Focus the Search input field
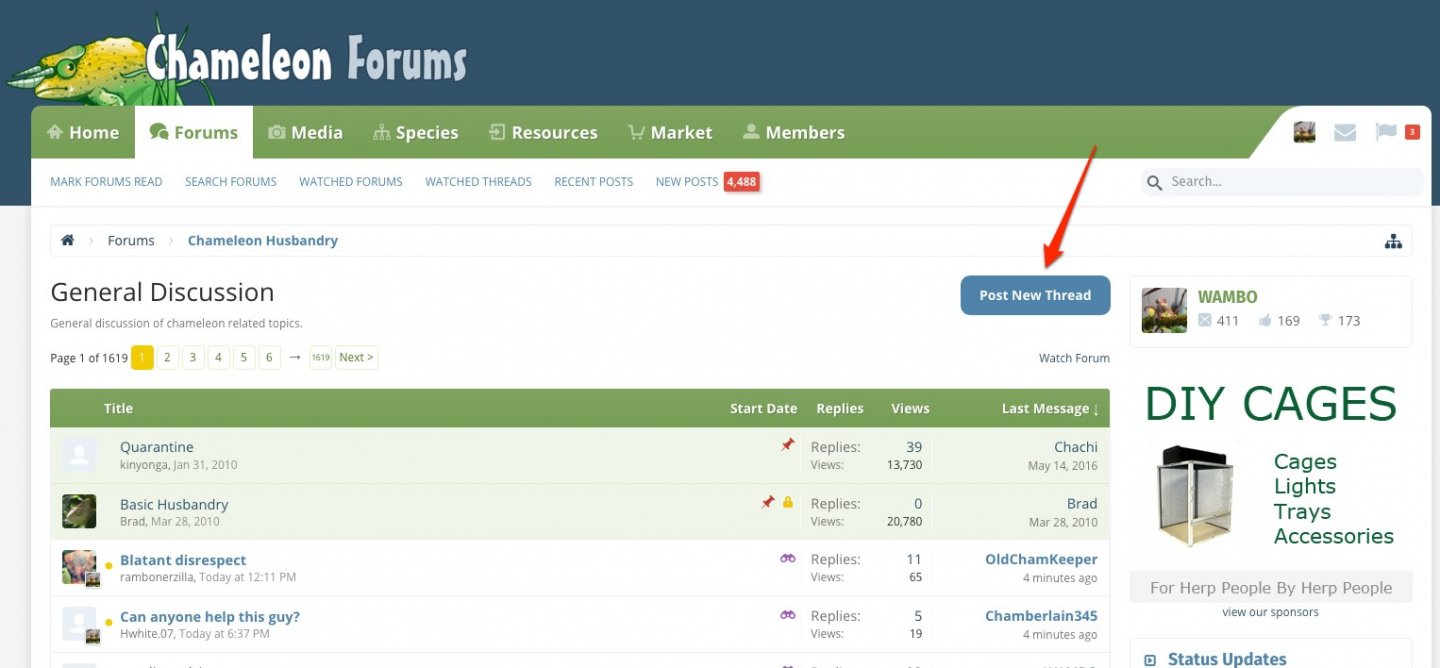1440x668 pixels. click(1290, 182)
